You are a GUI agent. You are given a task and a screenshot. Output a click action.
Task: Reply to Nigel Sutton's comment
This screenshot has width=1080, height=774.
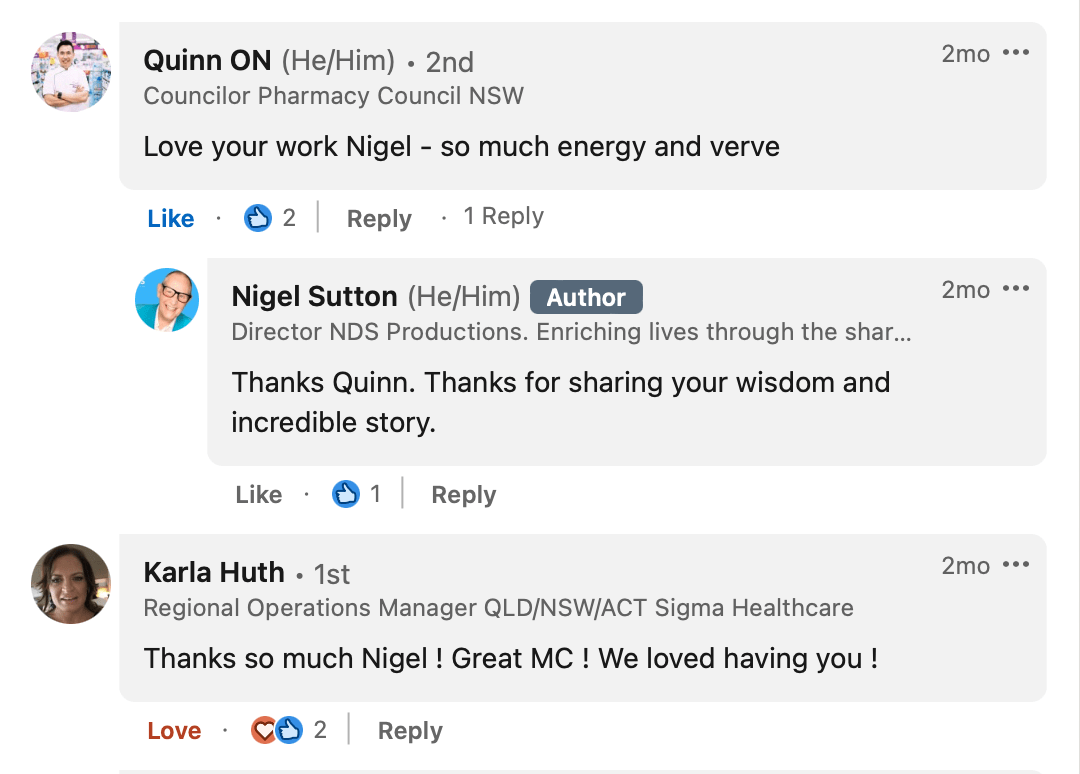[x=464, y=495]
